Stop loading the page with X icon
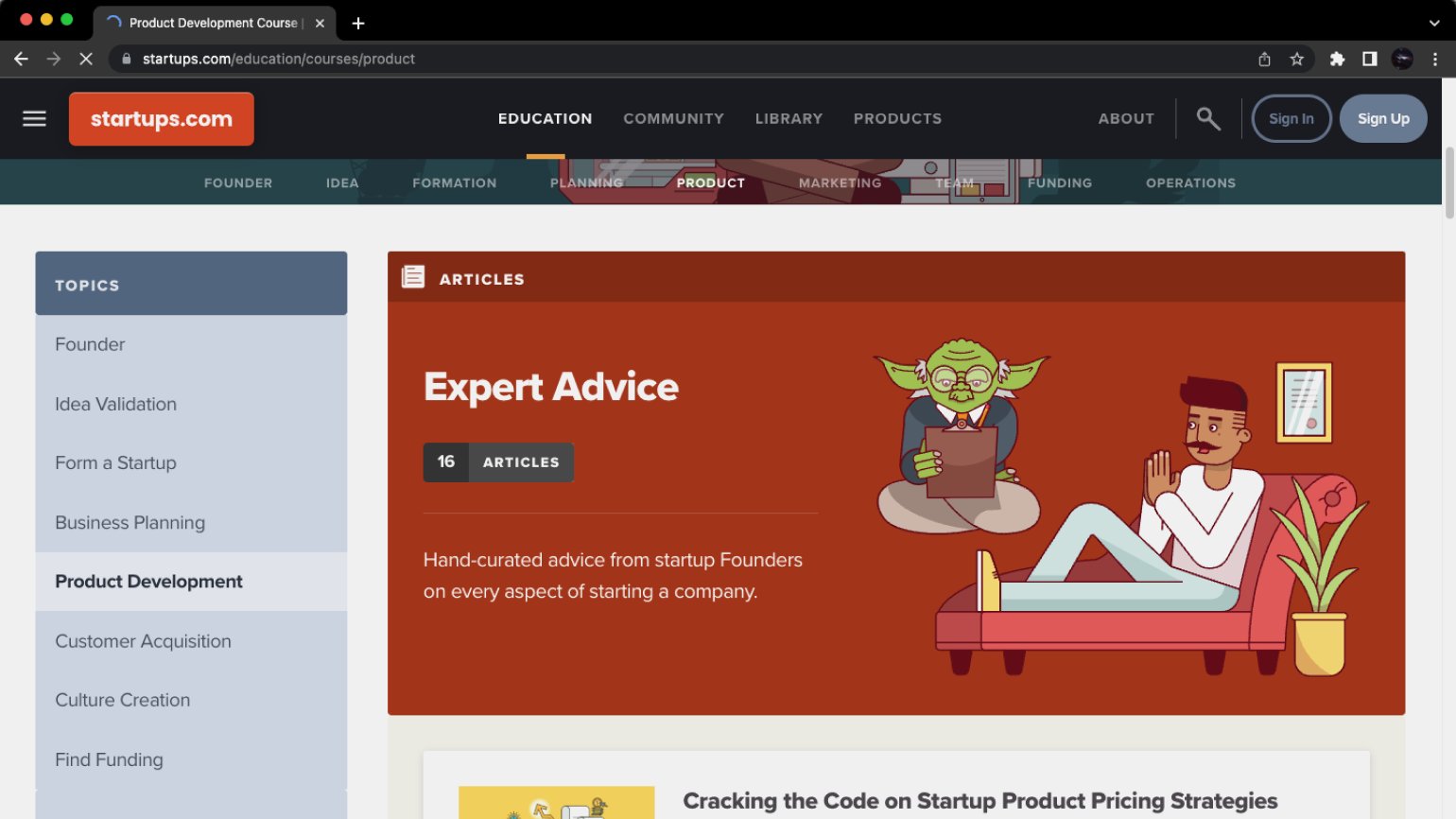1456x819 pixels. pyautogui.click(x=85, y=59)
